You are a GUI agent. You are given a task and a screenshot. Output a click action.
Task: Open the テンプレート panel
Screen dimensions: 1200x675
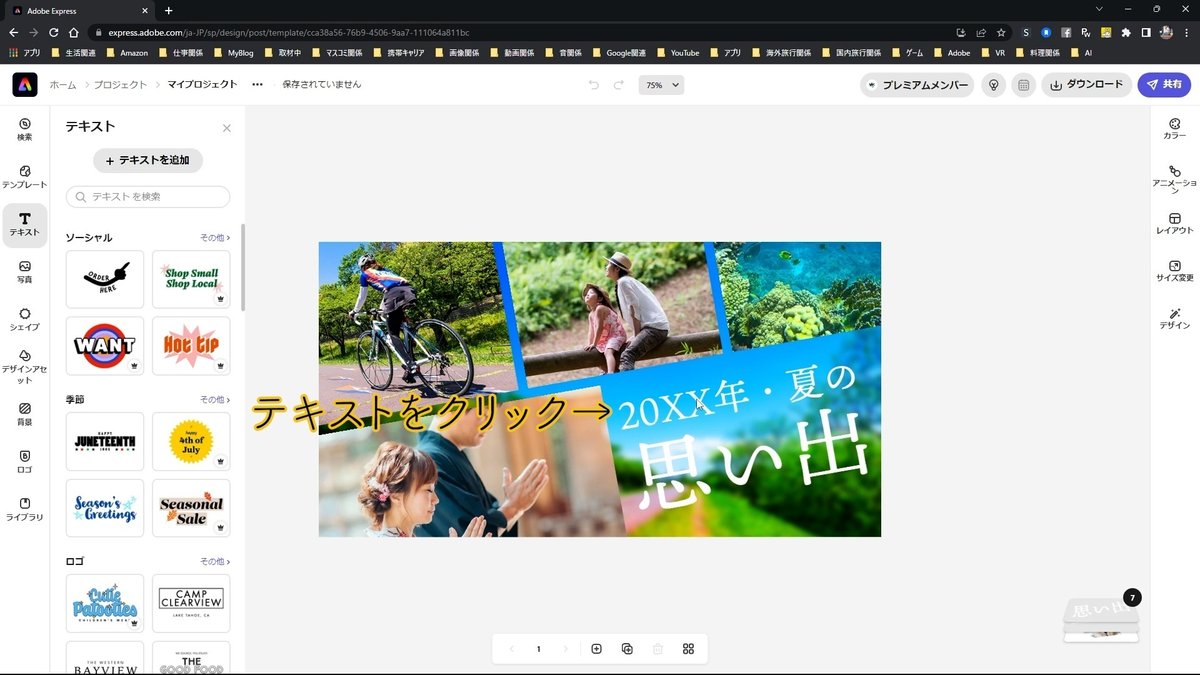point(25,177)
